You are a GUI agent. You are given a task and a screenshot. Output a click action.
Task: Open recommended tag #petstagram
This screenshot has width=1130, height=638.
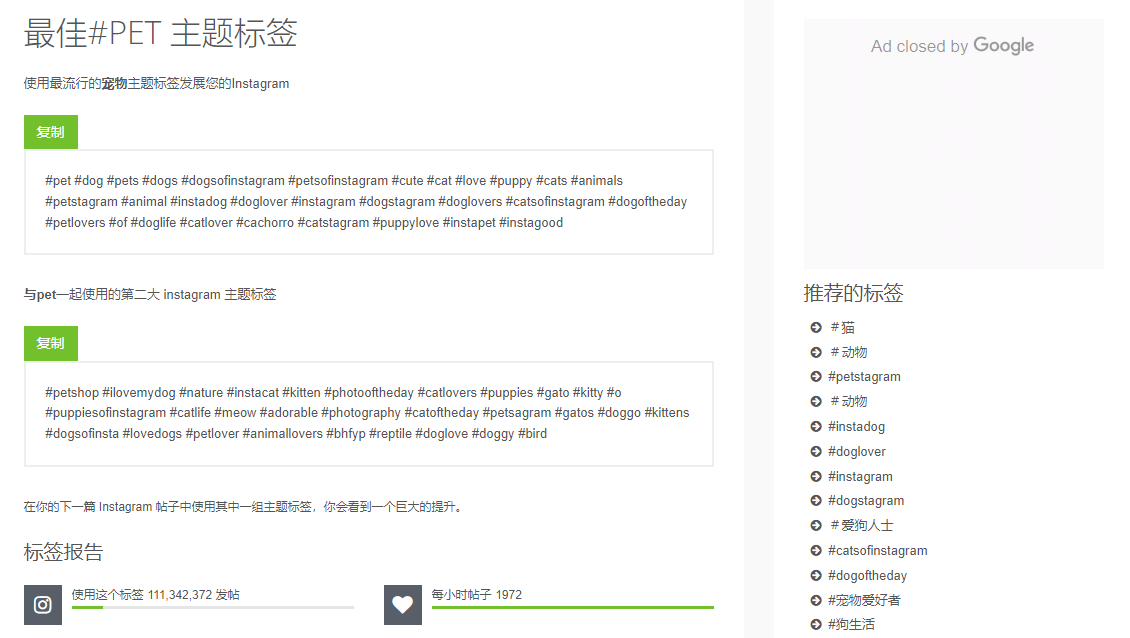[x=864, y=376]
